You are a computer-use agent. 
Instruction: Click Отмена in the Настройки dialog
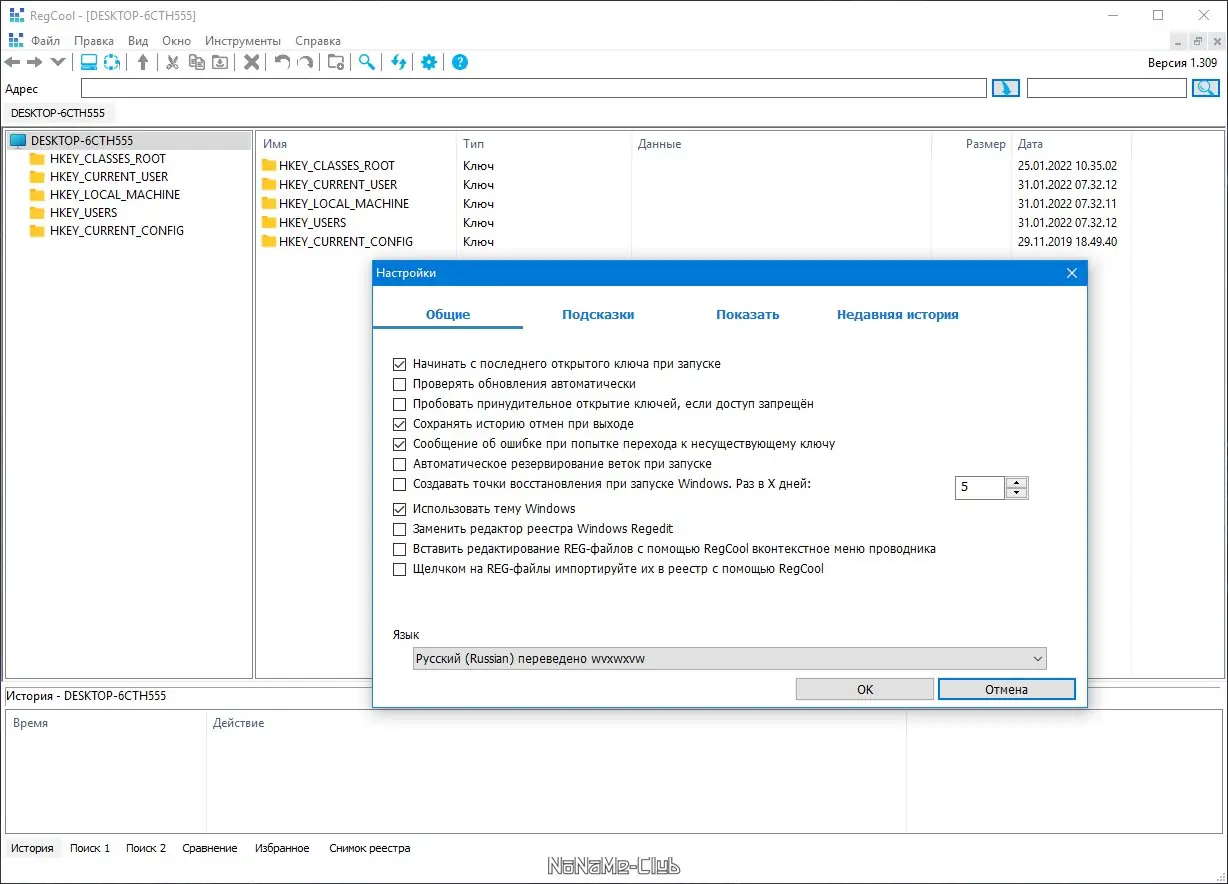point(1006,689)
